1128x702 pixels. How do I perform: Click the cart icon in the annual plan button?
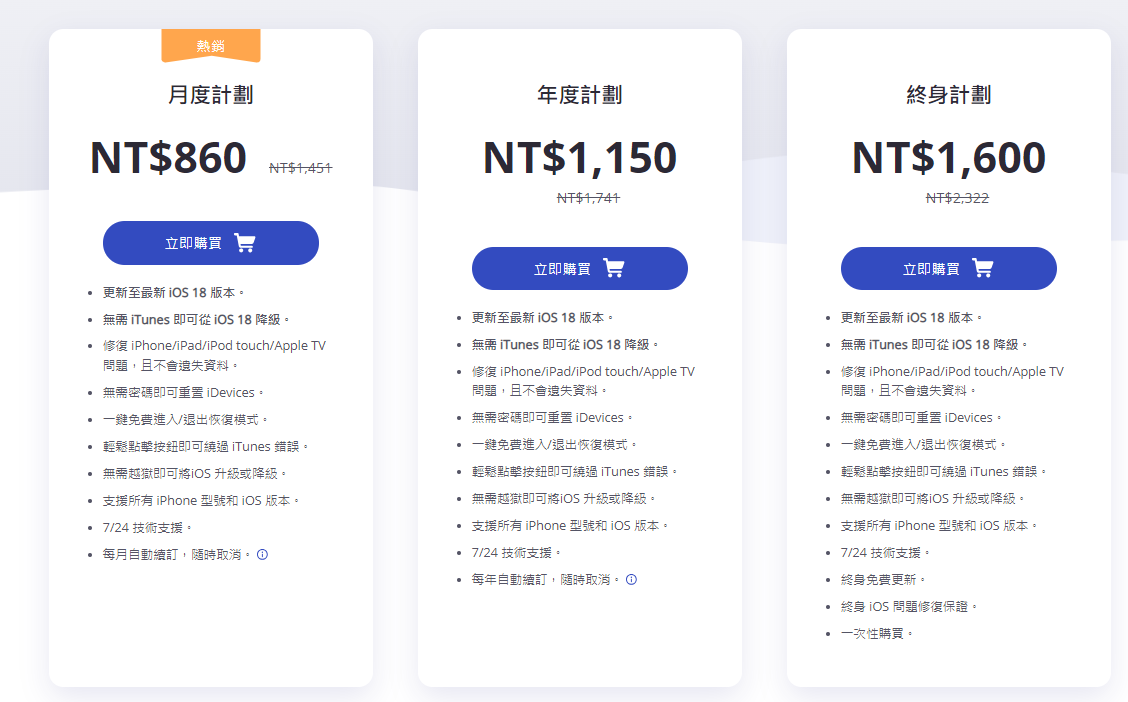point(614,269)
